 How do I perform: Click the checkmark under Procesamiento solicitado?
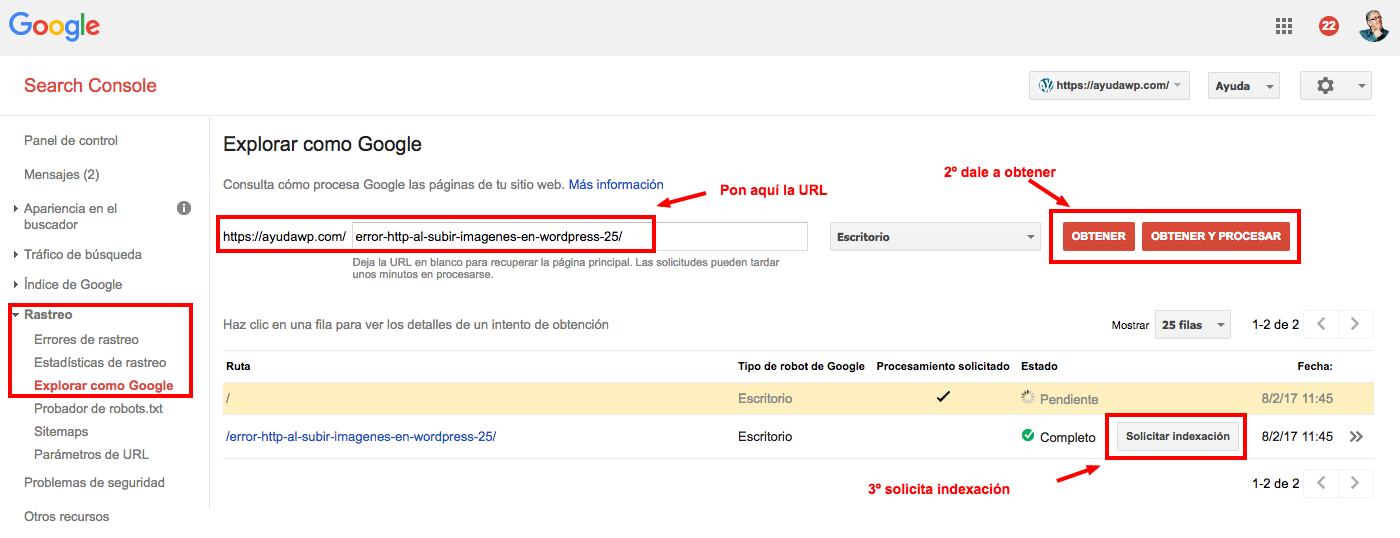942,397
